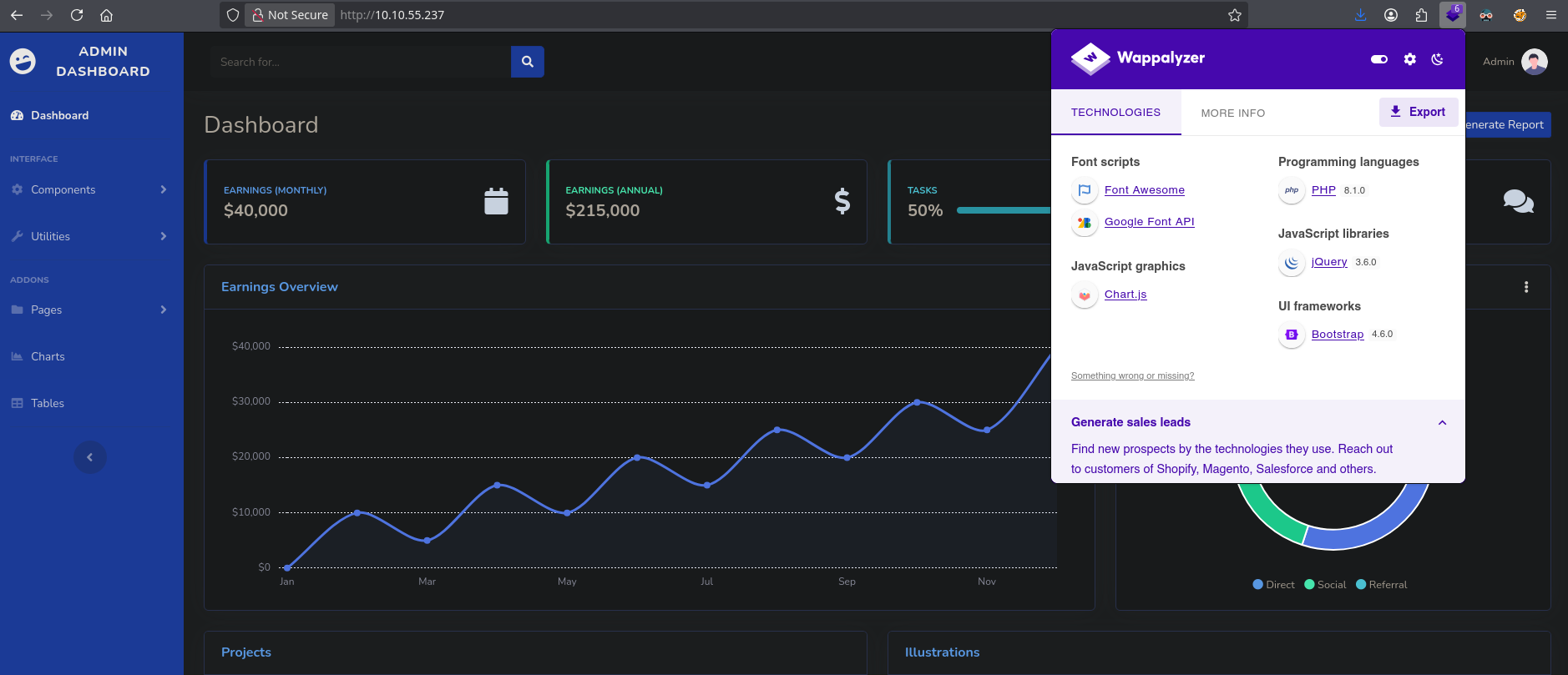
Task: Click the Wappalyzer extension icon in toolbar
Action: (1452, 15)
